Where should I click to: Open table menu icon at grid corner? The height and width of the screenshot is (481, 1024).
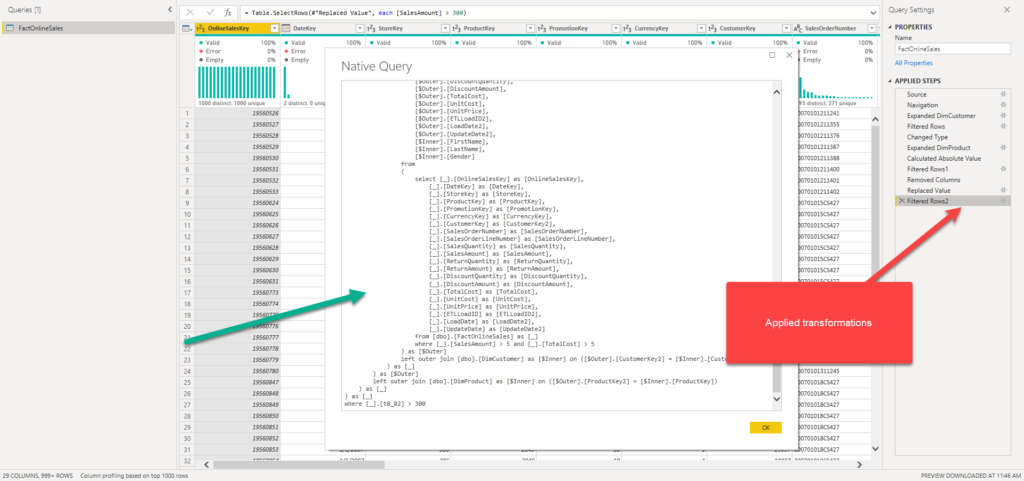[186, 29]
